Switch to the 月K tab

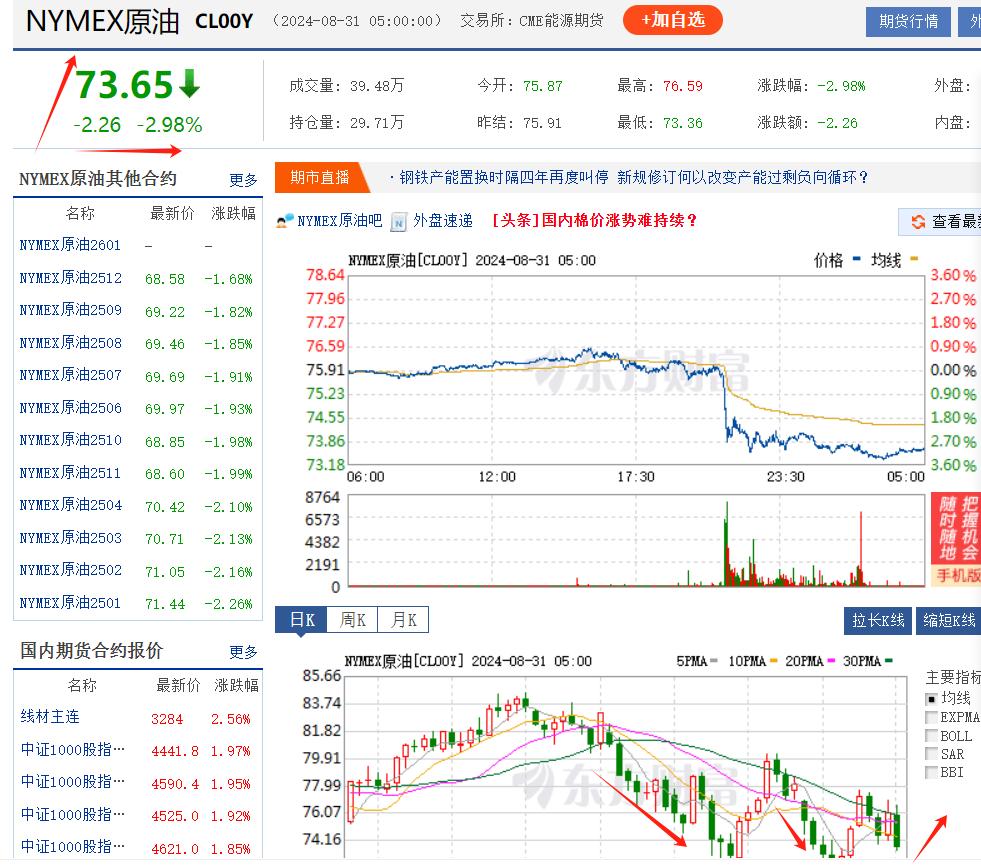pyautogui.click(x=403, y=620)
